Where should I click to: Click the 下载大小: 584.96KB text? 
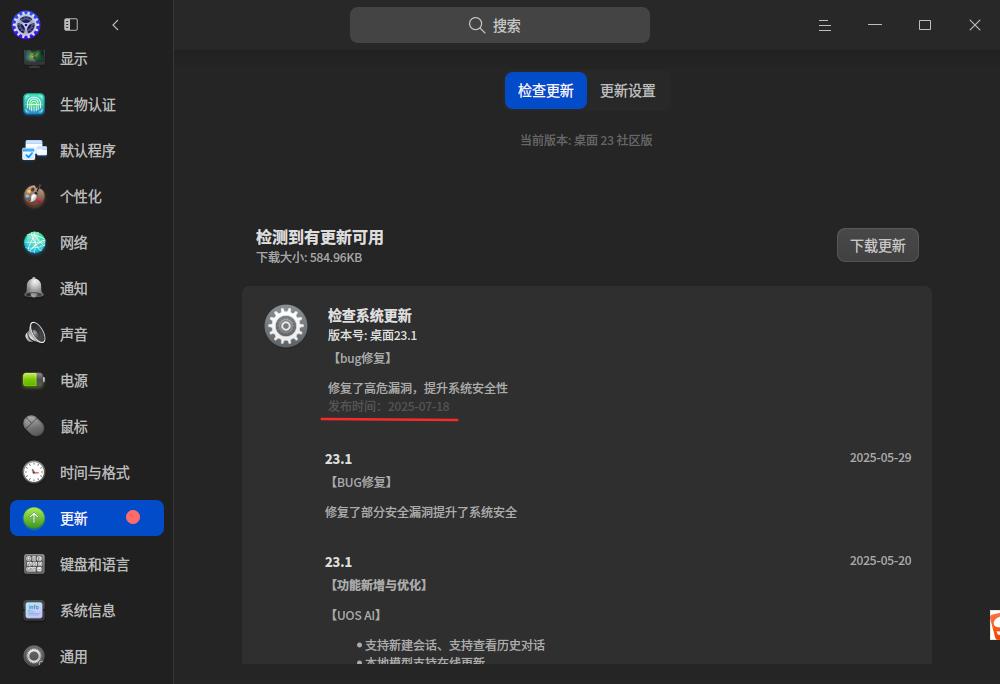point(309,258)
